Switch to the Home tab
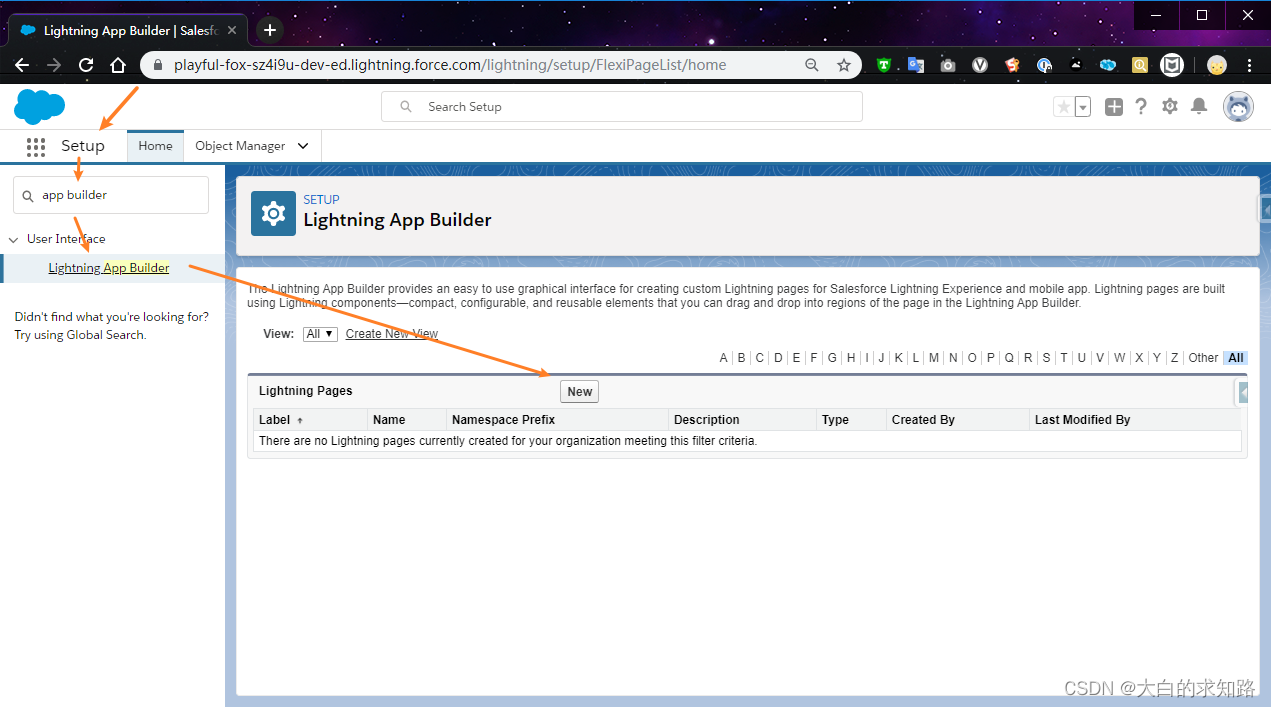This screenshot has height=707, width=1271. [x=155, y=146]
